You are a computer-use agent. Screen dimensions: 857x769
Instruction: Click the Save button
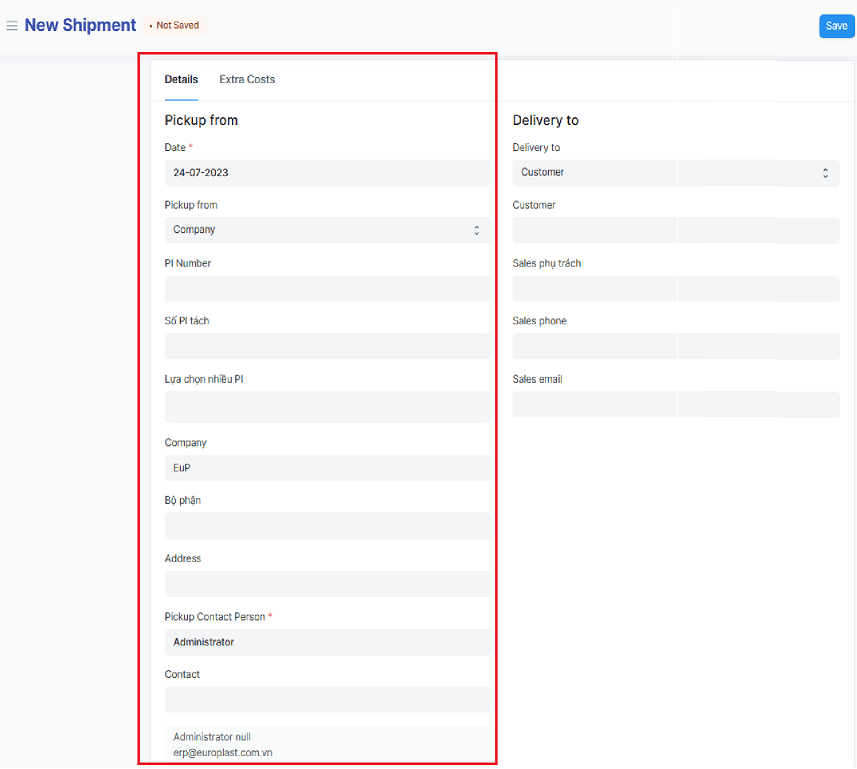coord(836,26)
